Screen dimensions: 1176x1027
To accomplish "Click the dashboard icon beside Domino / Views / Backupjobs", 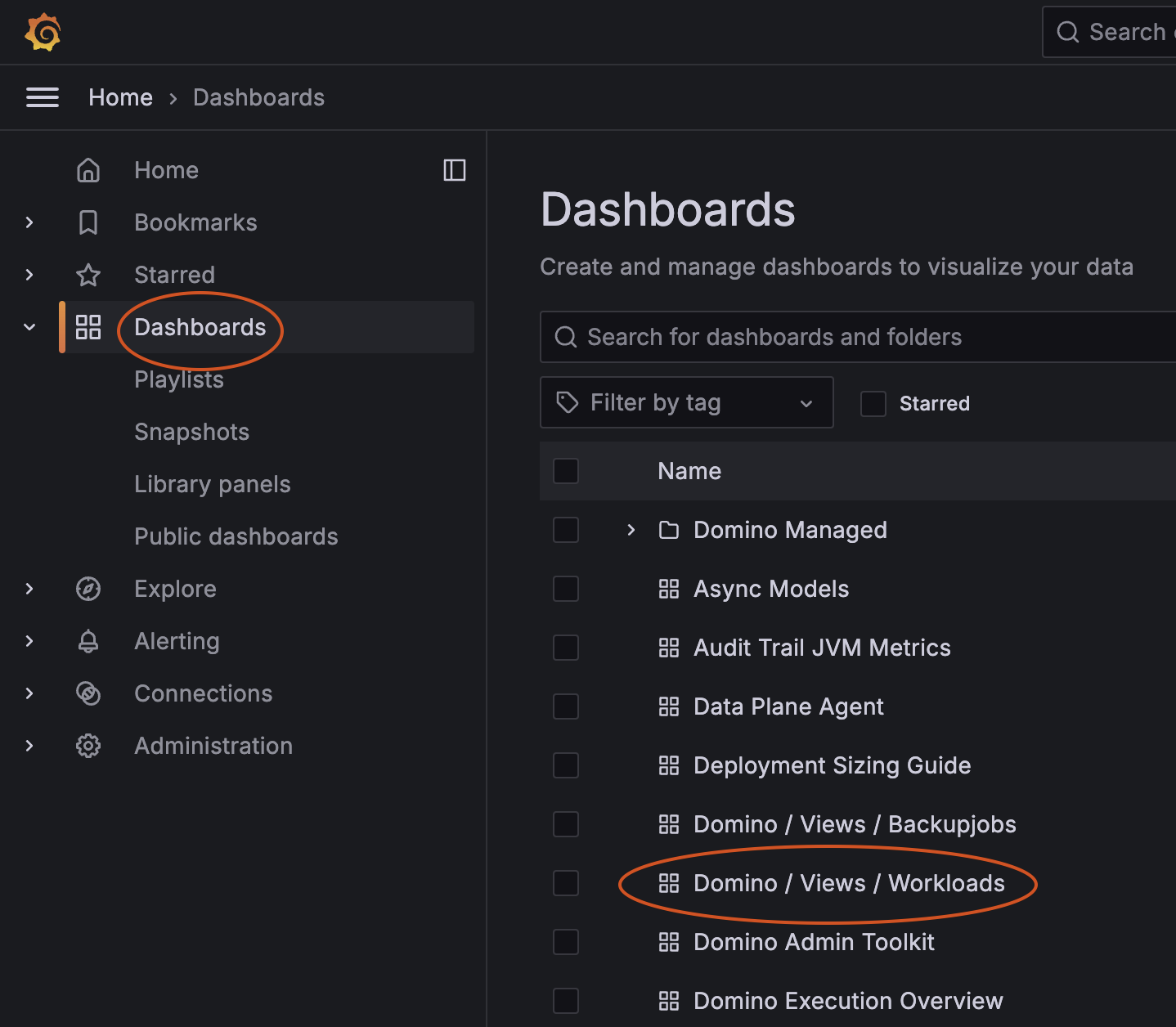I will point(669,824).
